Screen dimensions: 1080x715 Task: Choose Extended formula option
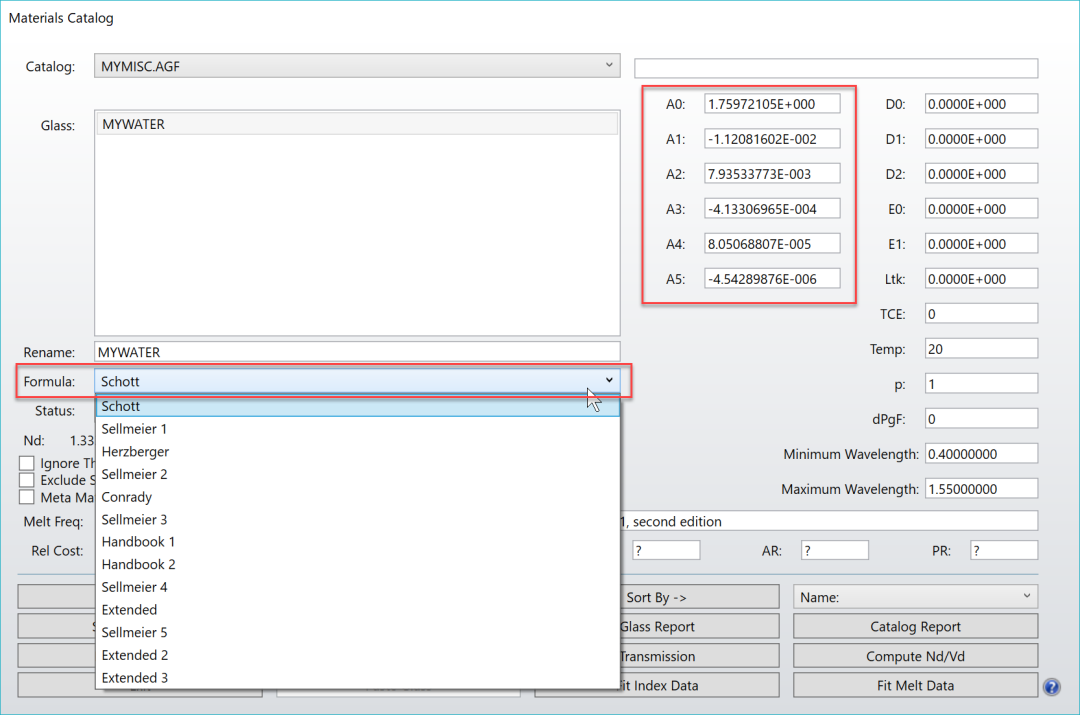pos(357,610)
